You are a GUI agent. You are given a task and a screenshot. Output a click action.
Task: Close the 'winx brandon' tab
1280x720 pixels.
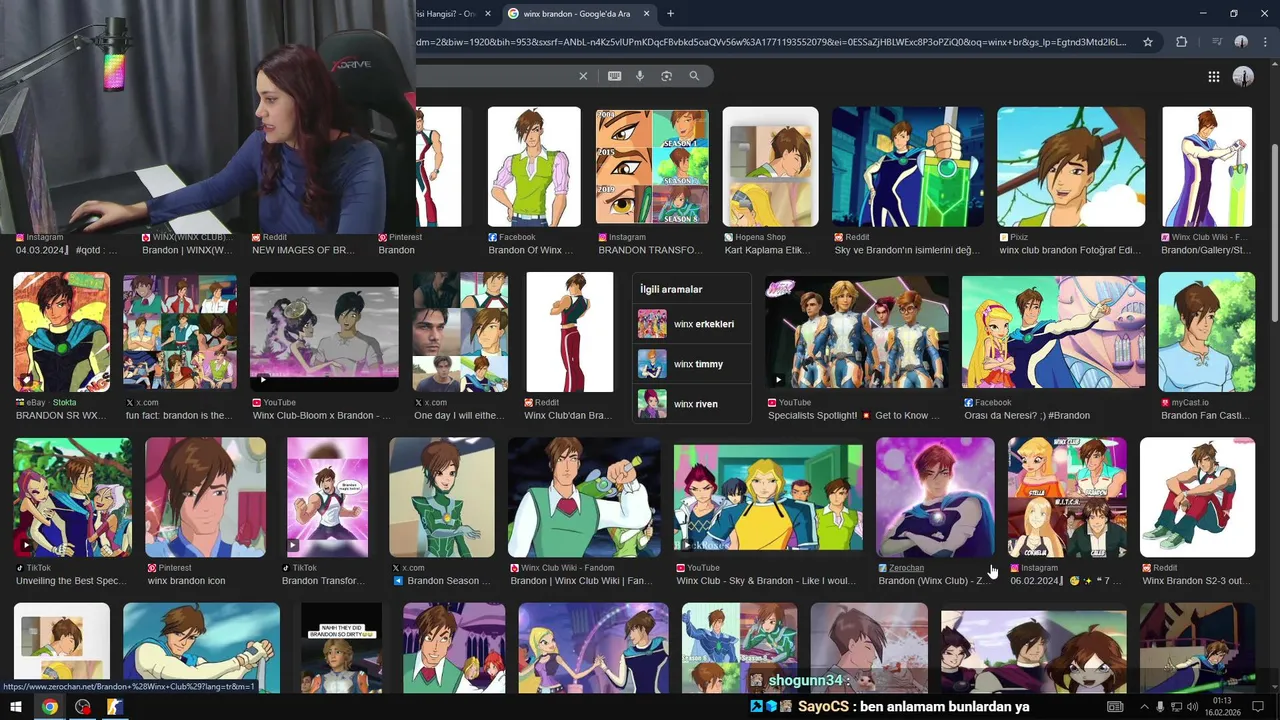647,14
